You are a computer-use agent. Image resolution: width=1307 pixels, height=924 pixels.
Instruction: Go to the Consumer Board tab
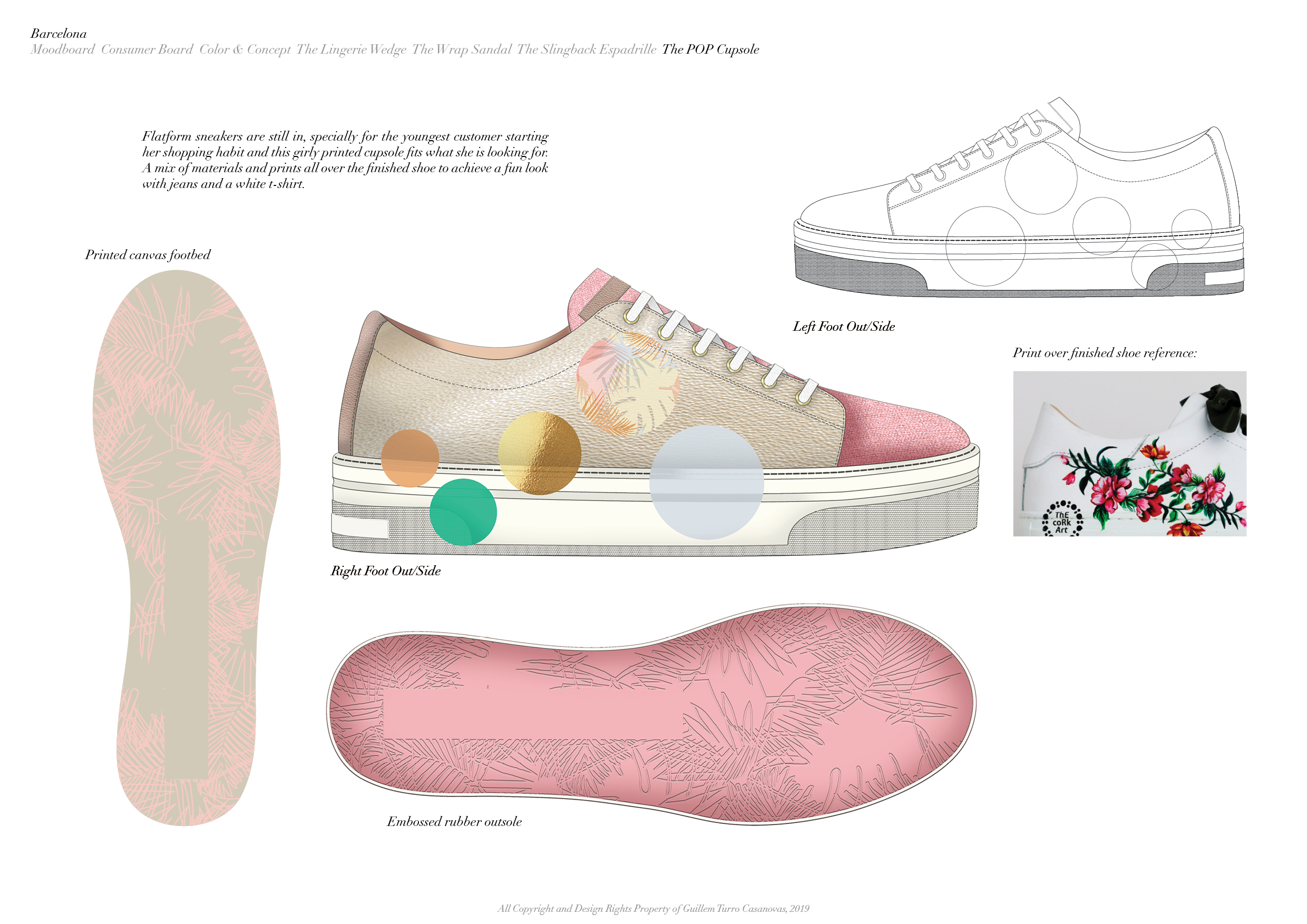147,50
